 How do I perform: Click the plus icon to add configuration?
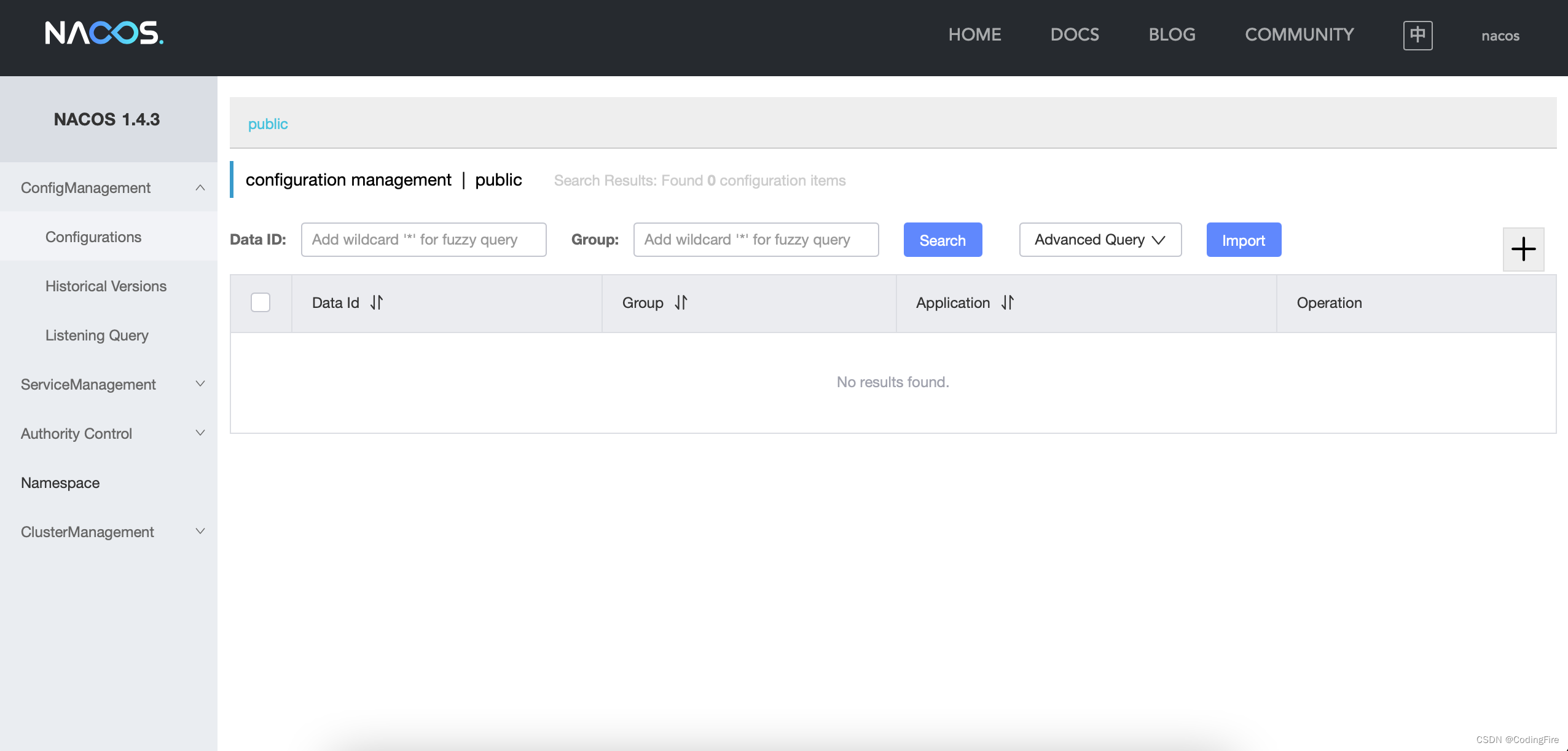pyautogui.click(x=1523, y=249)
